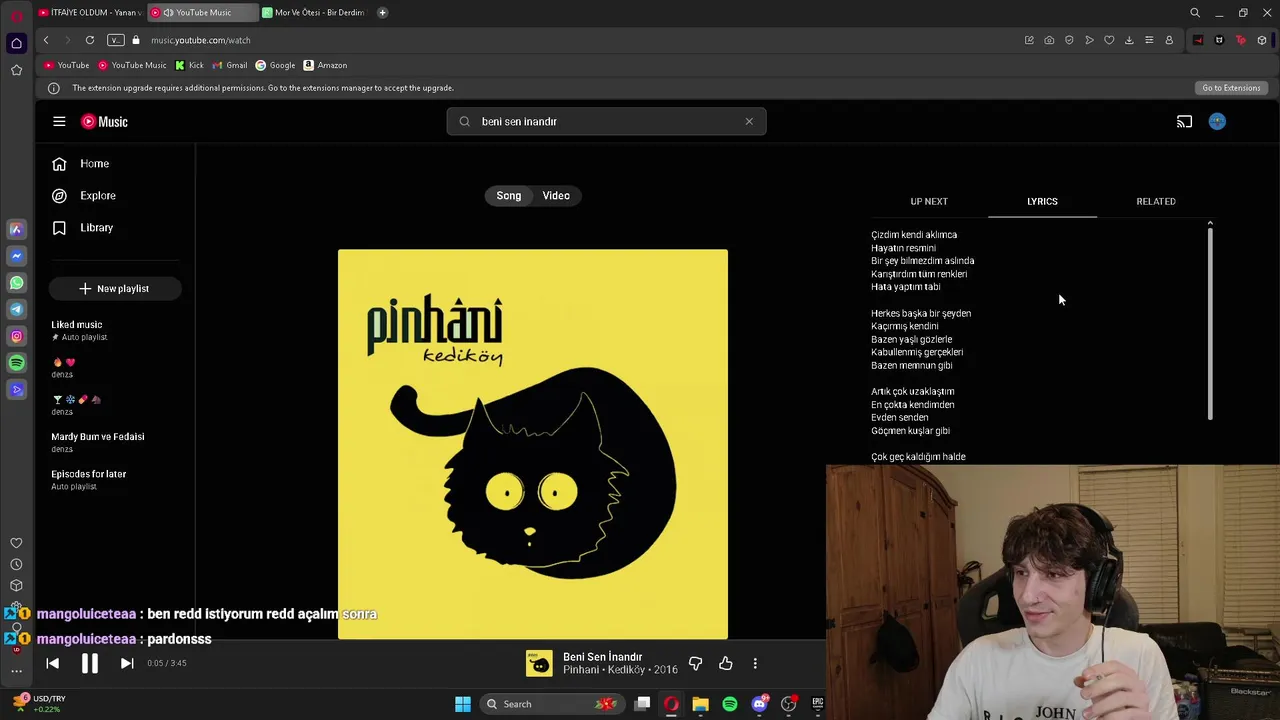This screenshot has width=1280, height=720.
Task: Open the Cast to device icon
Action: pyautogui.click(x=1184, y=121)
